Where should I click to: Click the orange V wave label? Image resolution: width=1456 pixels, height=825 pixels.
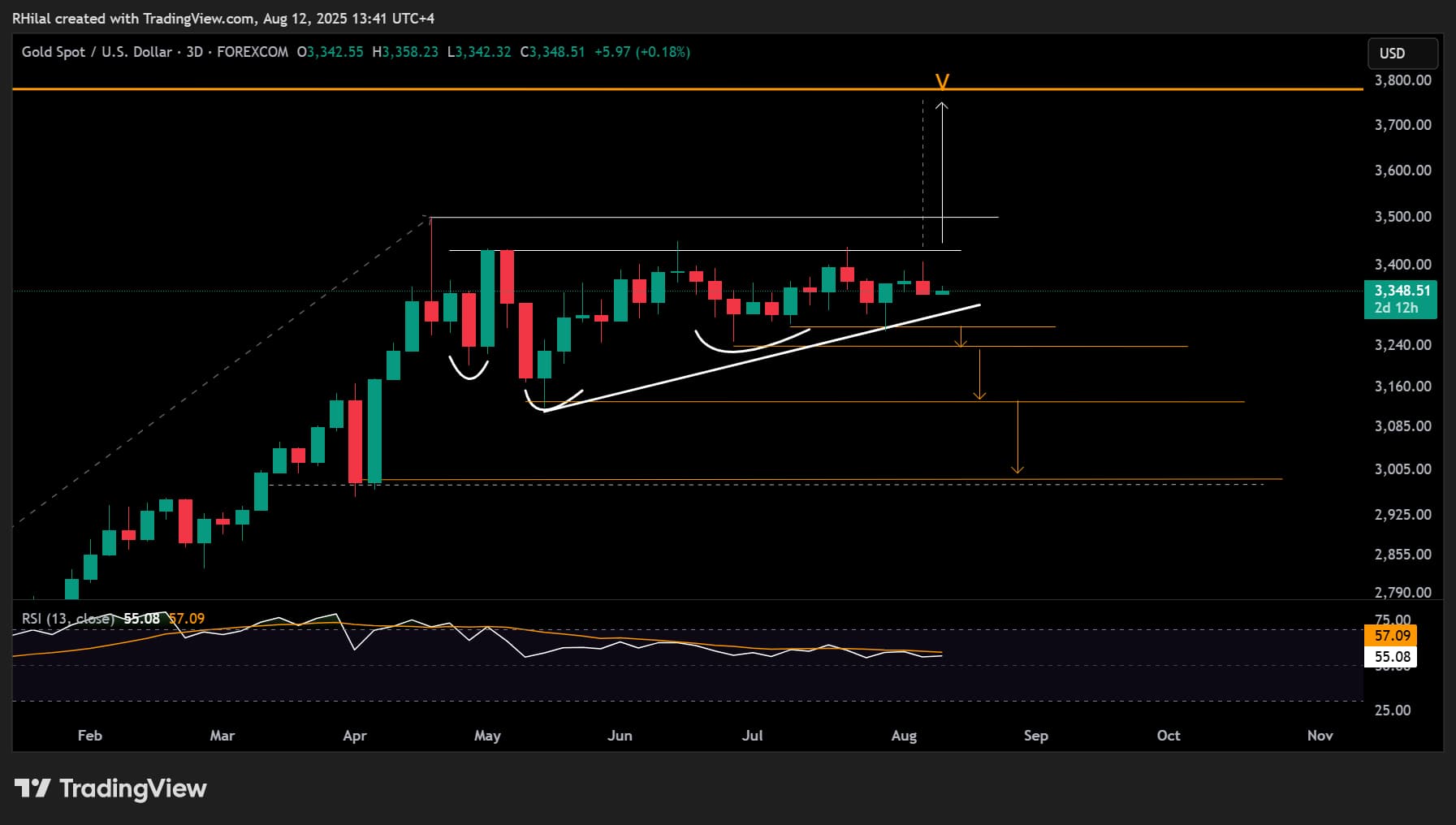click(942, 81)
